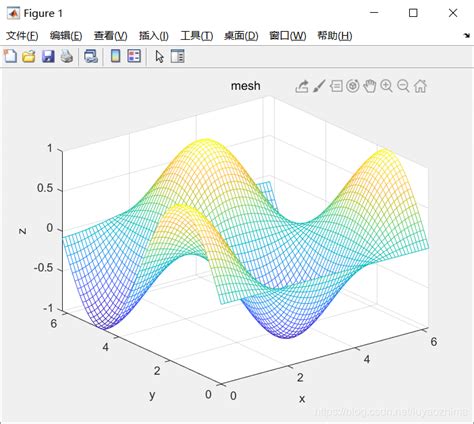The image size is (474, 424).
Task: Insert legend using toolbar icon
Action: (x=134, y=56)
